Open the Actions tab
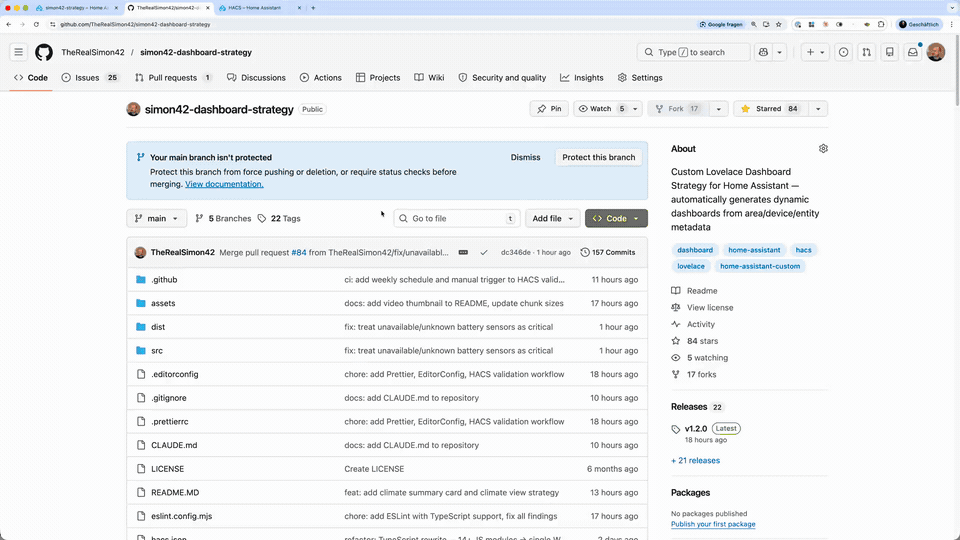Screen dimensions: 960x540 coord(321,78)
